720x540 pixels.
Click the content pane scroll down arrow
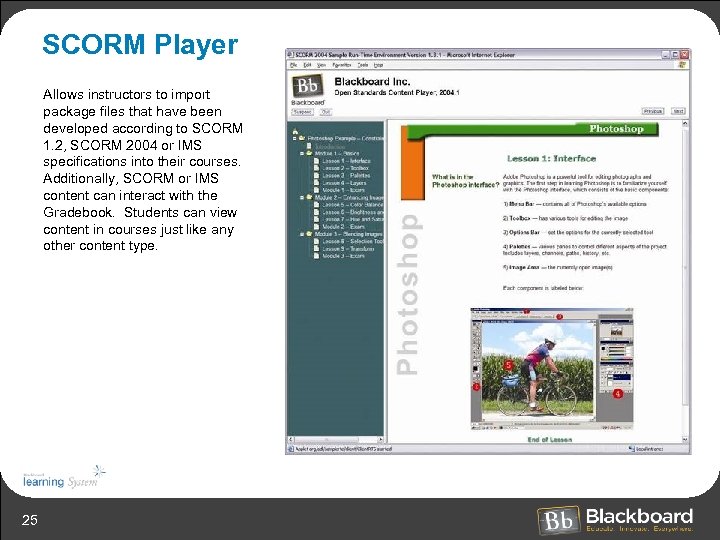(x=685, y=439)
